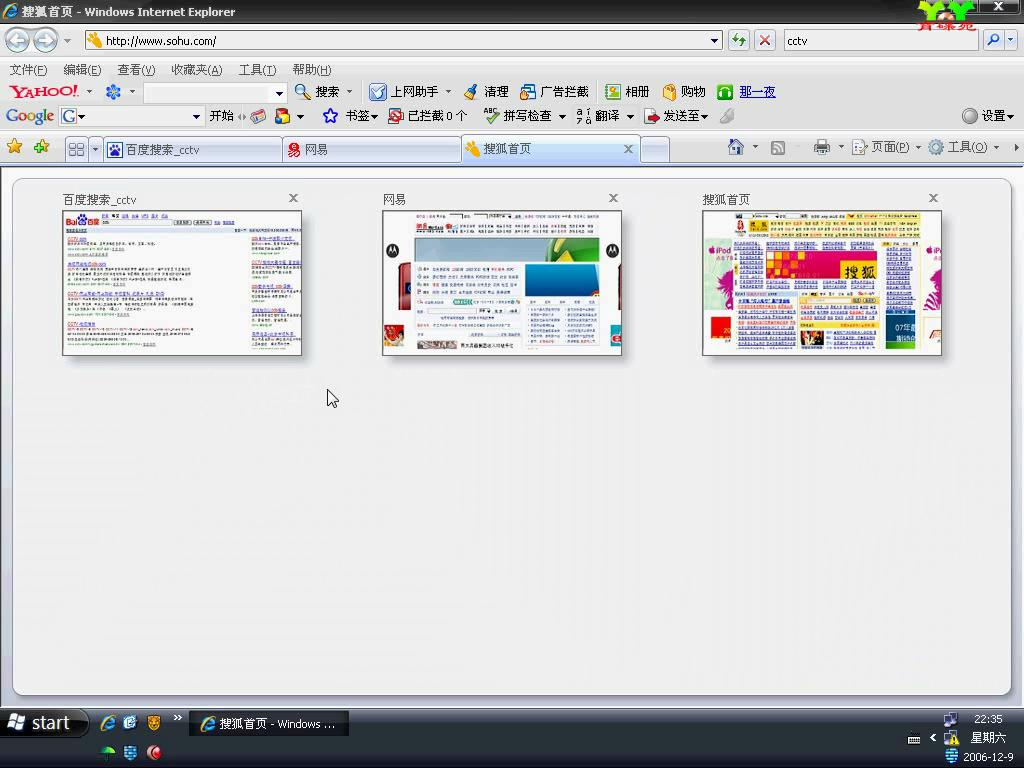Screen dimensions: 1024x768
Task: Close the 网易 thumbnail with its X
Action: (613, 198)
